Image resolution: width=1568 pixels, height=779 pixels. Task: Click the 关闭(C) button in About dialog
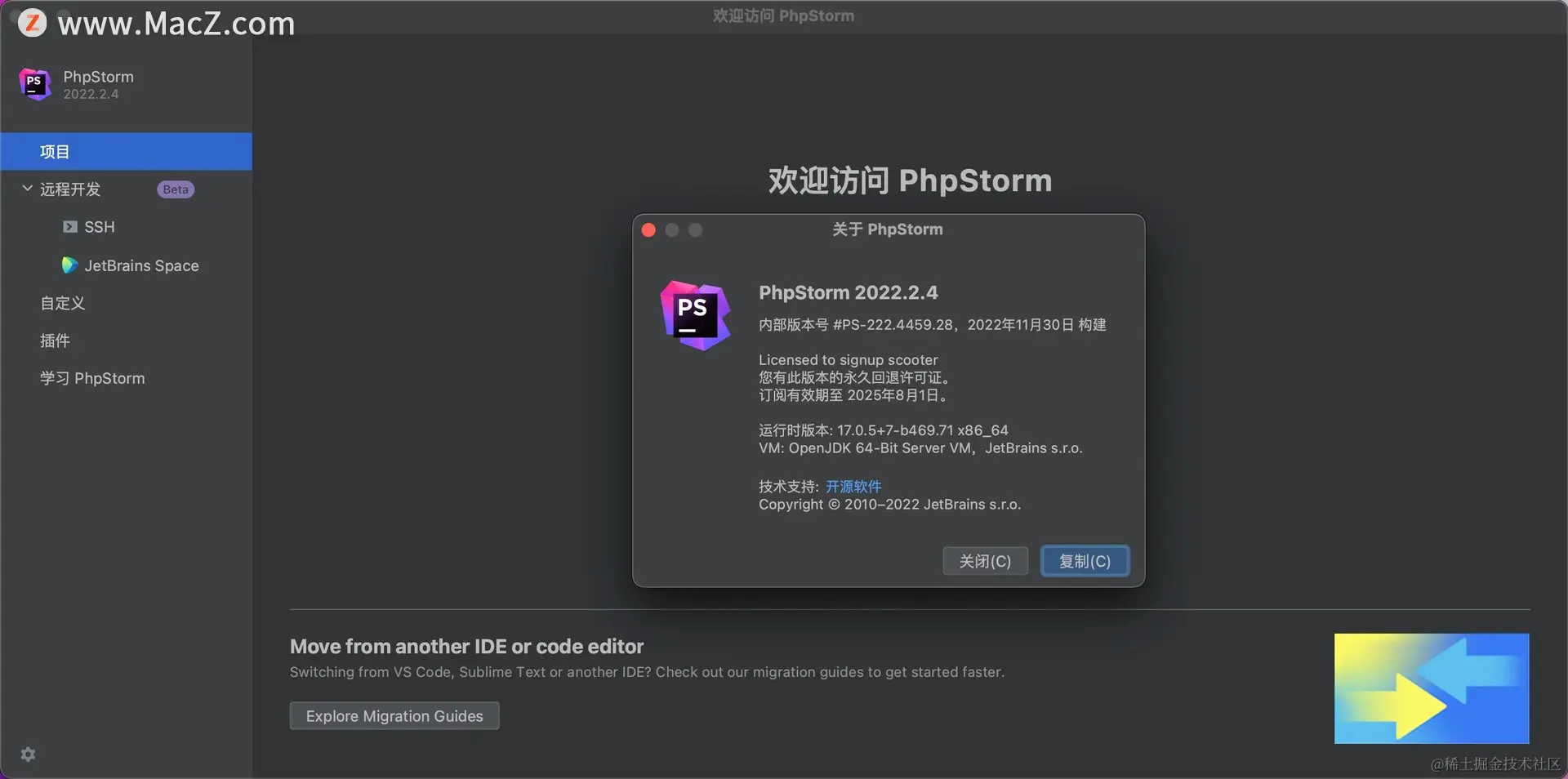pos(985,561)
